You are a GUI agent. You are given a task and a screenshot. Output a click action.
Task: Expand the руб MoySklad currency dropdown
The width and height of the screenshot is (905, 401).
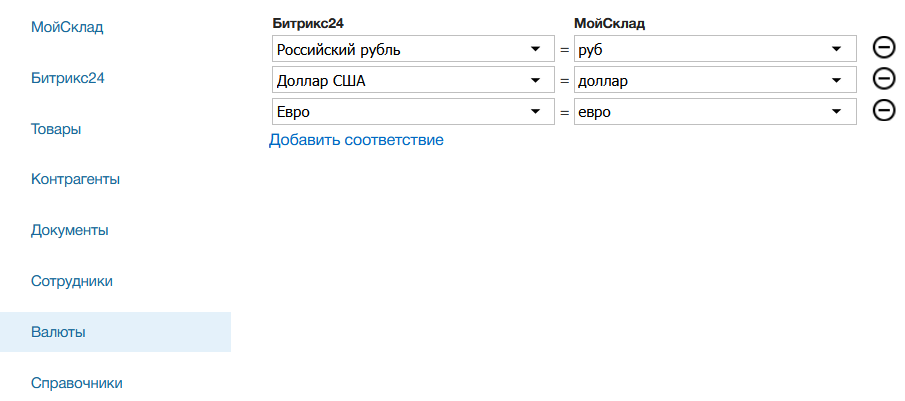(x=715, y=49)
